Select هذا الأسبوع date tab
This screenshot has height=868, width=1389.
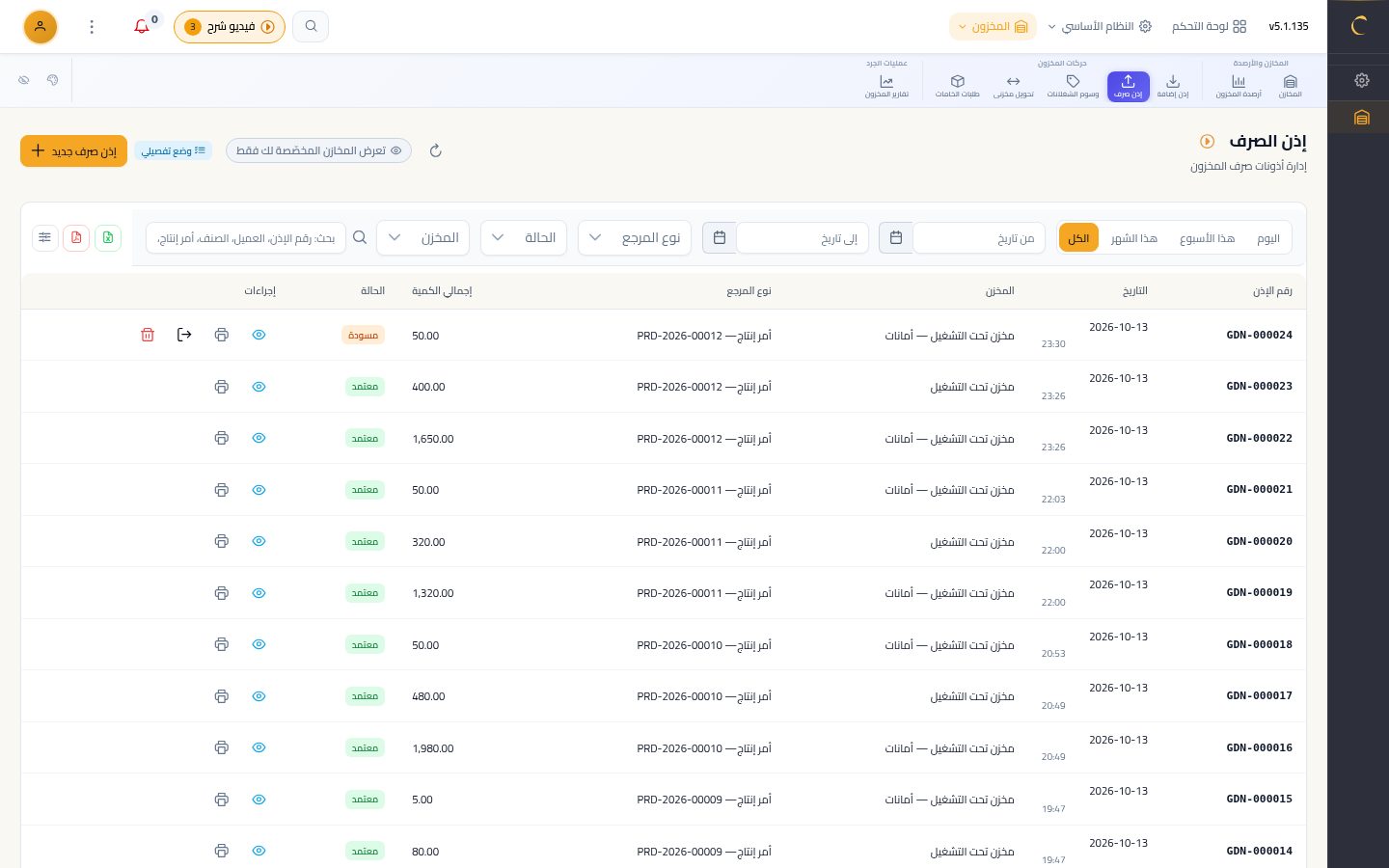[1207, 238]
